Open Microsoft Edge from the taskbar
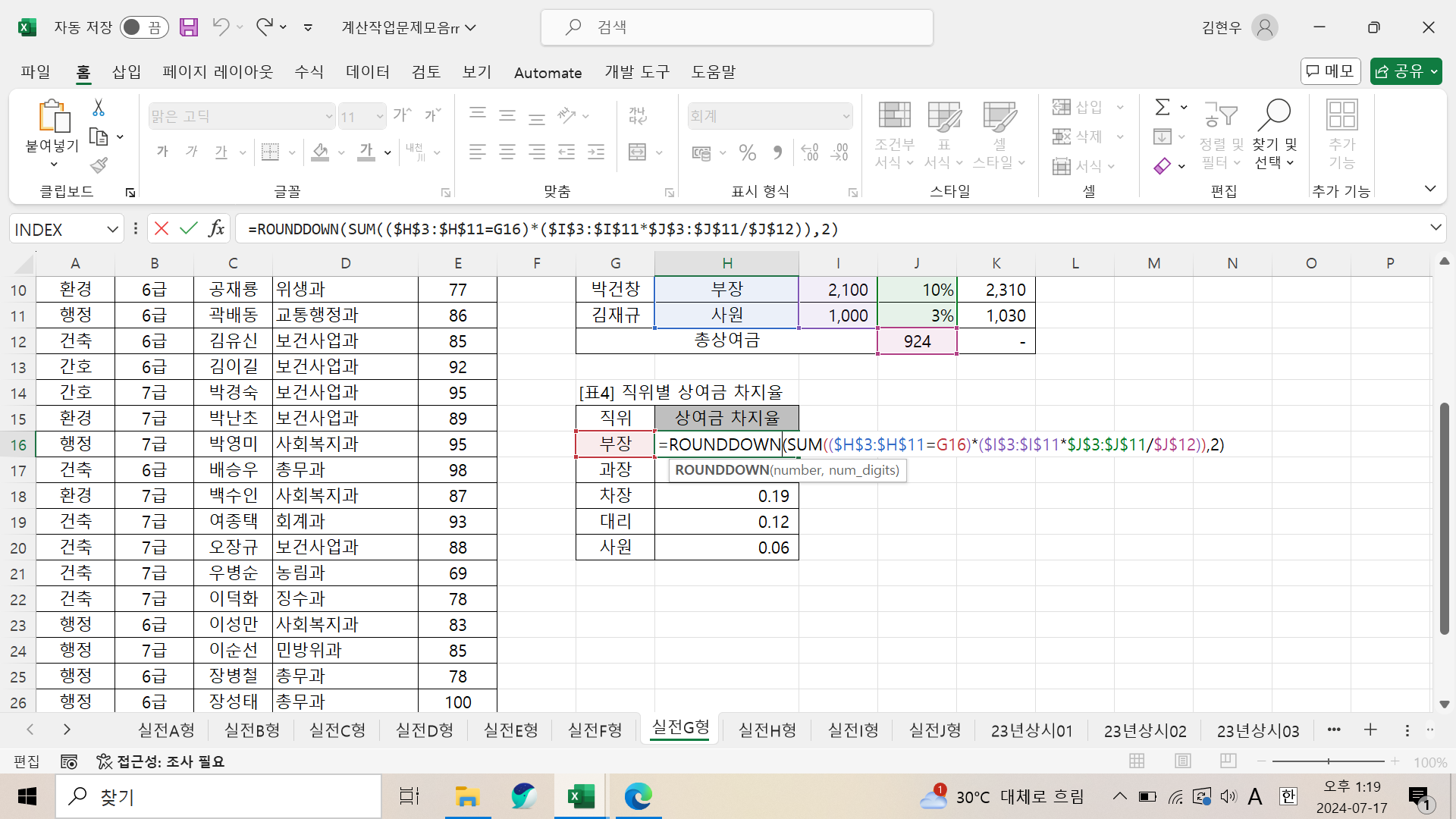Image resolution: width=1456 pixels, height=819 pixels. click(x=638, y=796)
